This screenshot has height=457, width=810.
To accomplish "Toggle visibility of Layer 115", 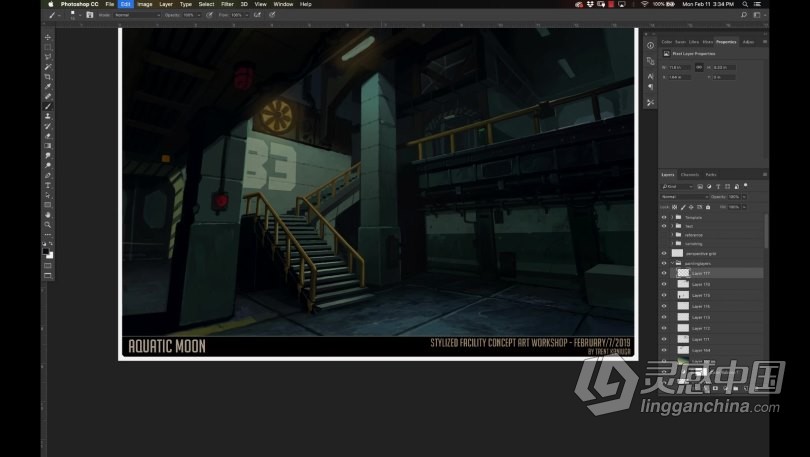I will 664,295.
